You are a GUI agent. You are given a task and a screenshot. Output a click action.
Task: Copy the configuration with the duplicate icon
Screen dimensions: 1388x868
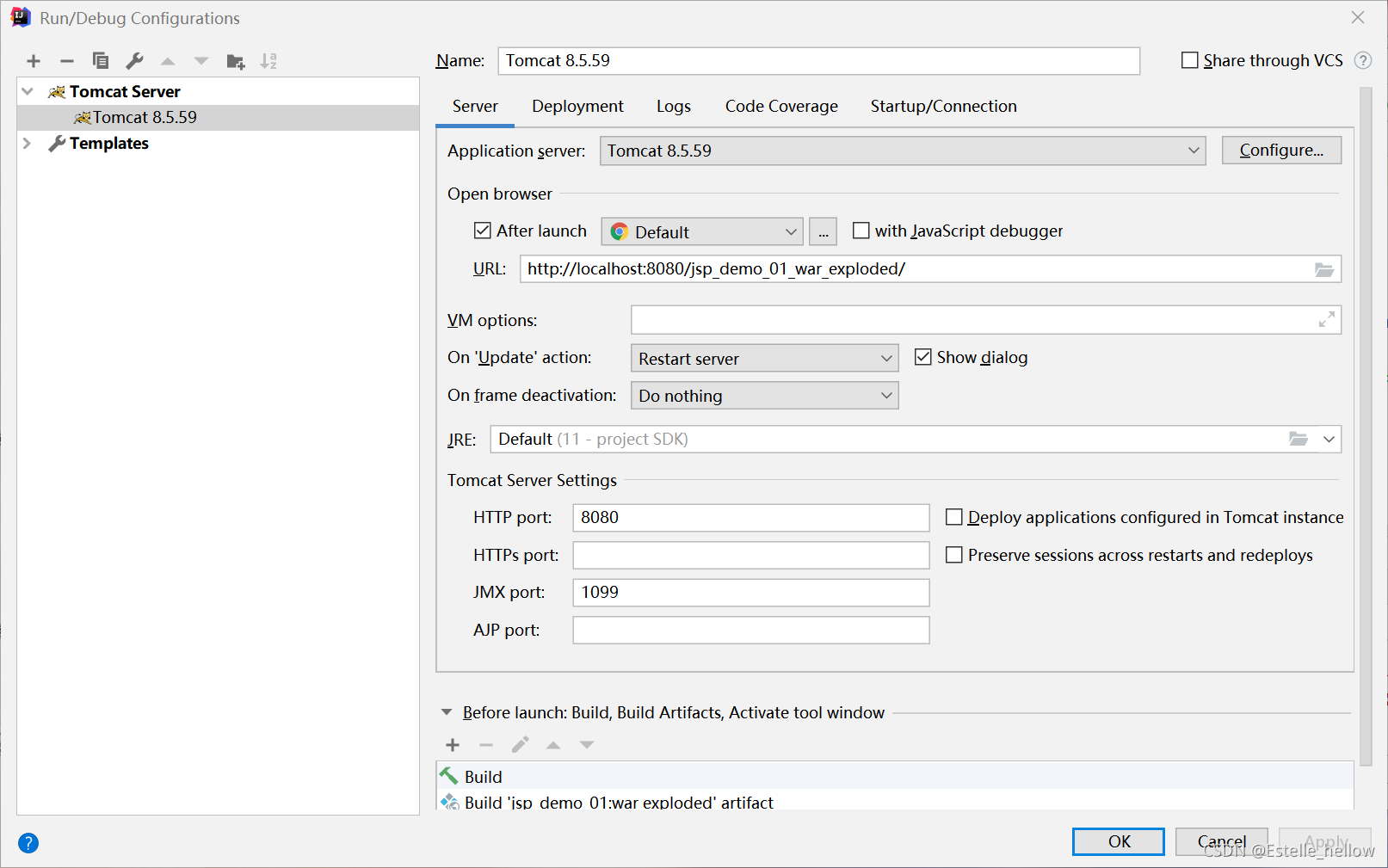(x=101, y=61)
